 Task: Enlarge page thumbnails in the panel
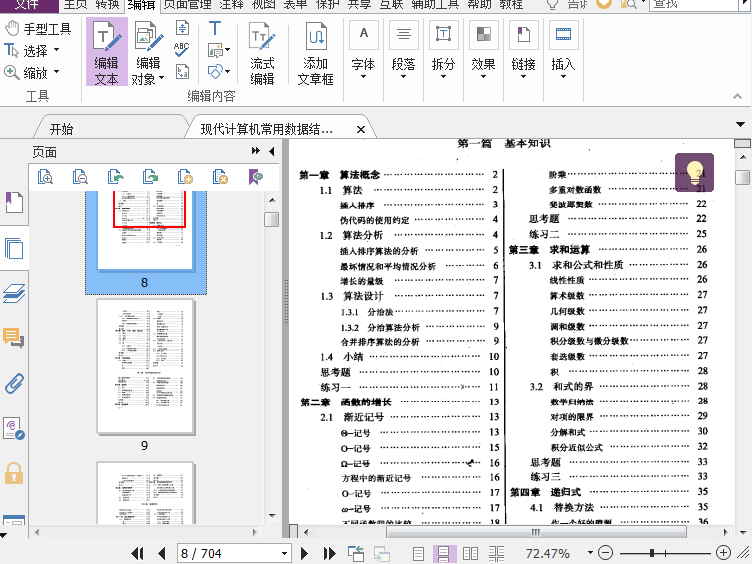click(45, 177)
